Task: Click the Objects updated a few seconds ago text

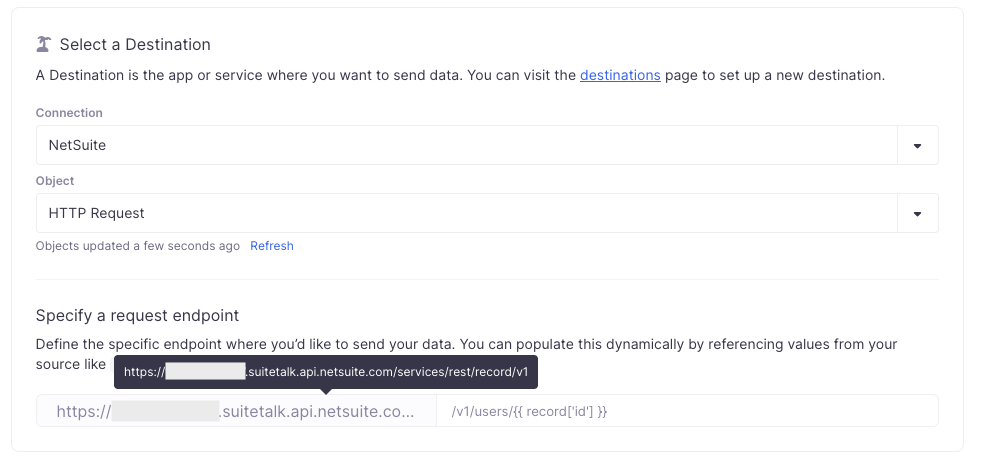Action: (x=137, y=246)
